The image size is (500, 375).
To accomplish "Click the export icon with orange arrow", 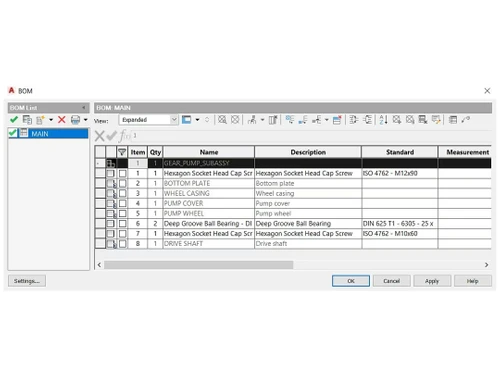I will point(436,120).
